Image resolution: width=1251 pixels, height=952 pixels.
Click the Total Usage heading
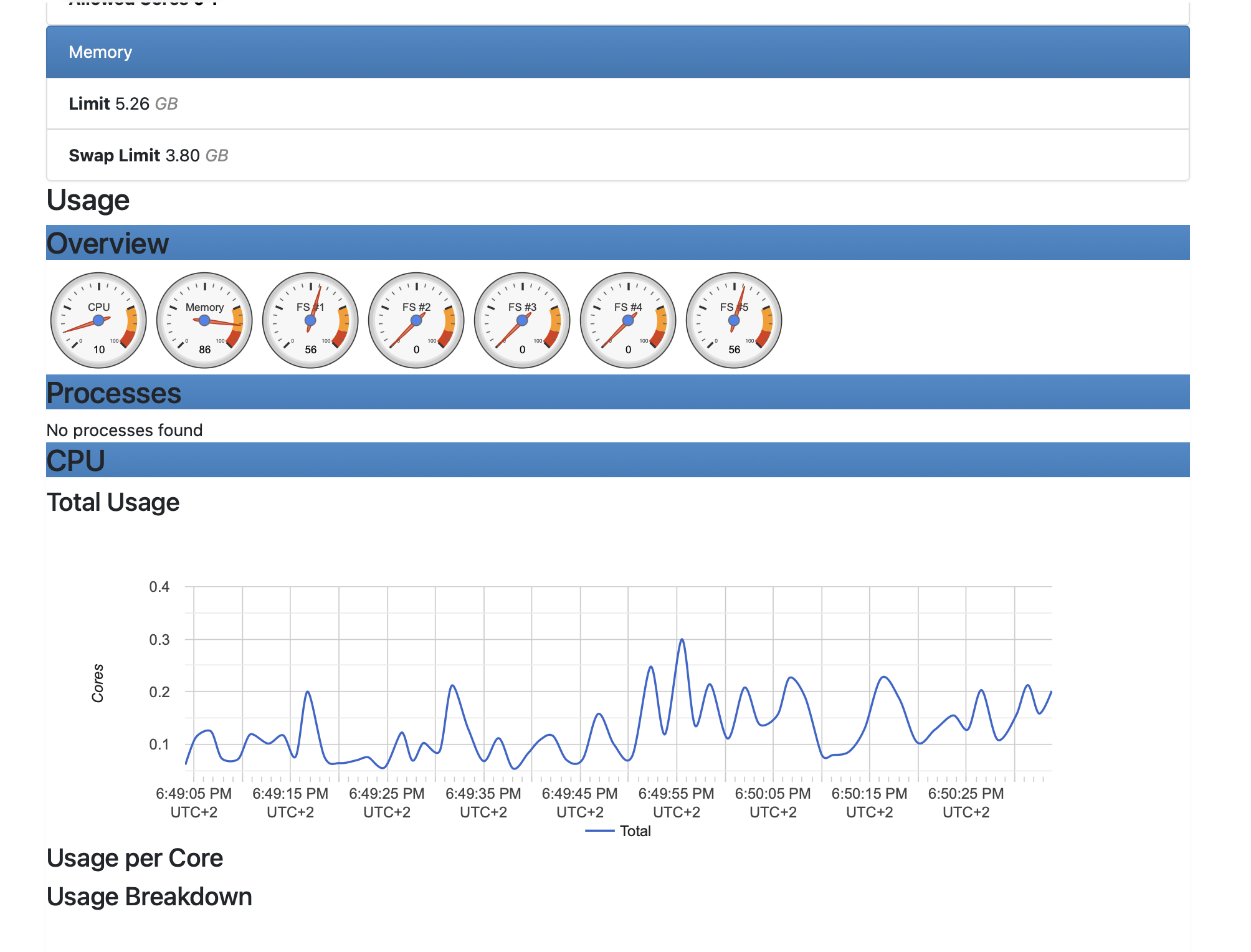113,502
